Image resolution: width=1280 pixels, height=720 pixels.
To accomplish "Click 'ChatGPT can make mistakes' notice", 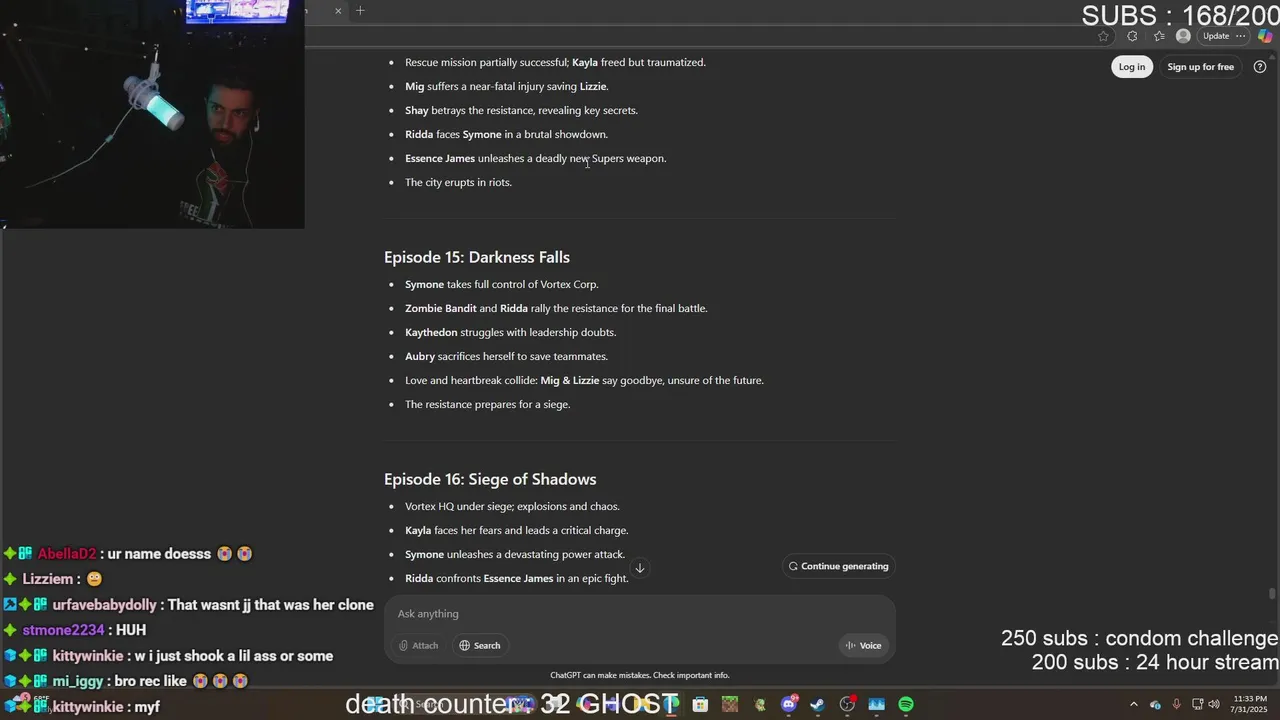I will (x=640, y=675).
